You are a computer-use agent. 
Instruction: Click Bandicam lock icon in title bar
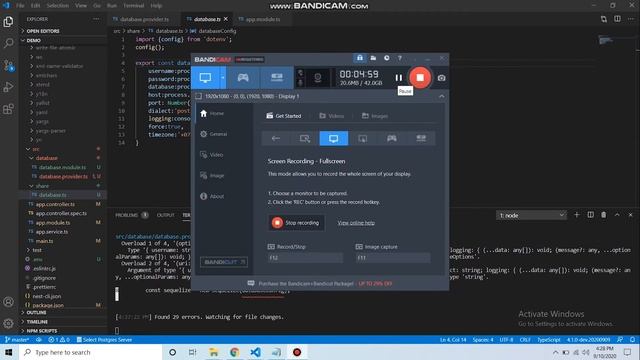[x=360, y=58]
